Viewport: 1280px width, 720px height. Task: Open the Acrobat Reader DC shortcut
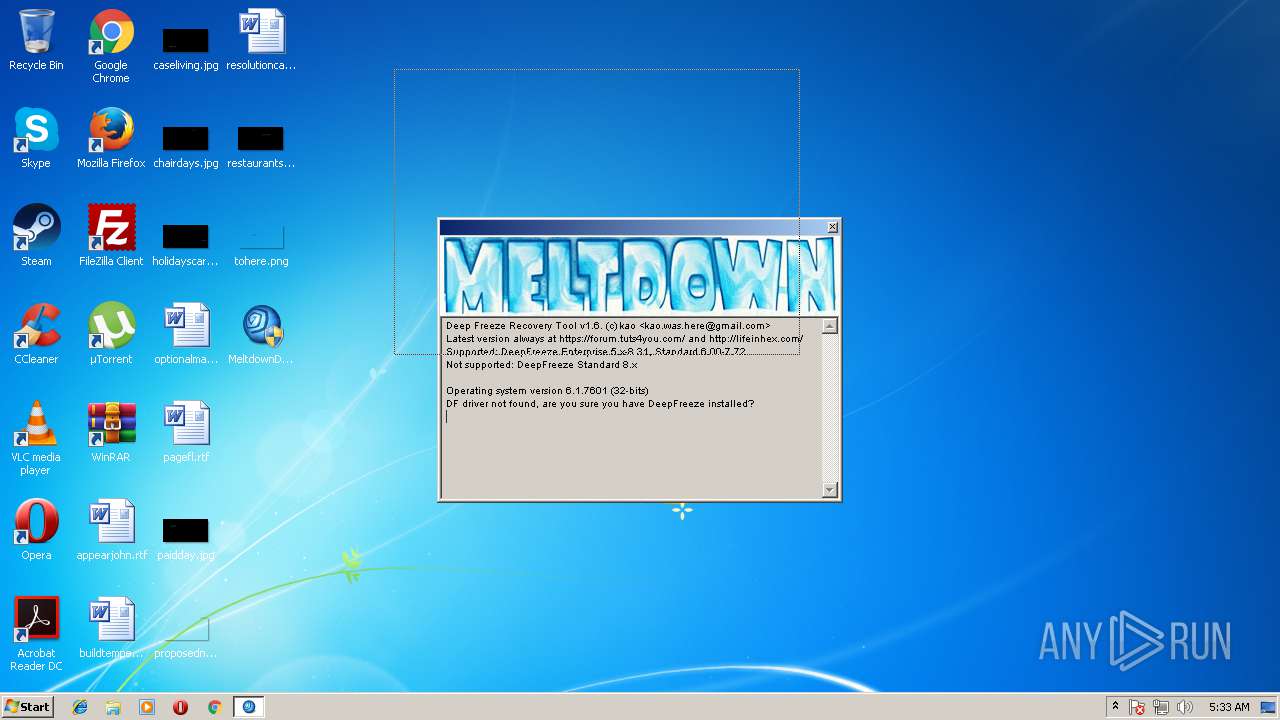pos(36,634)
